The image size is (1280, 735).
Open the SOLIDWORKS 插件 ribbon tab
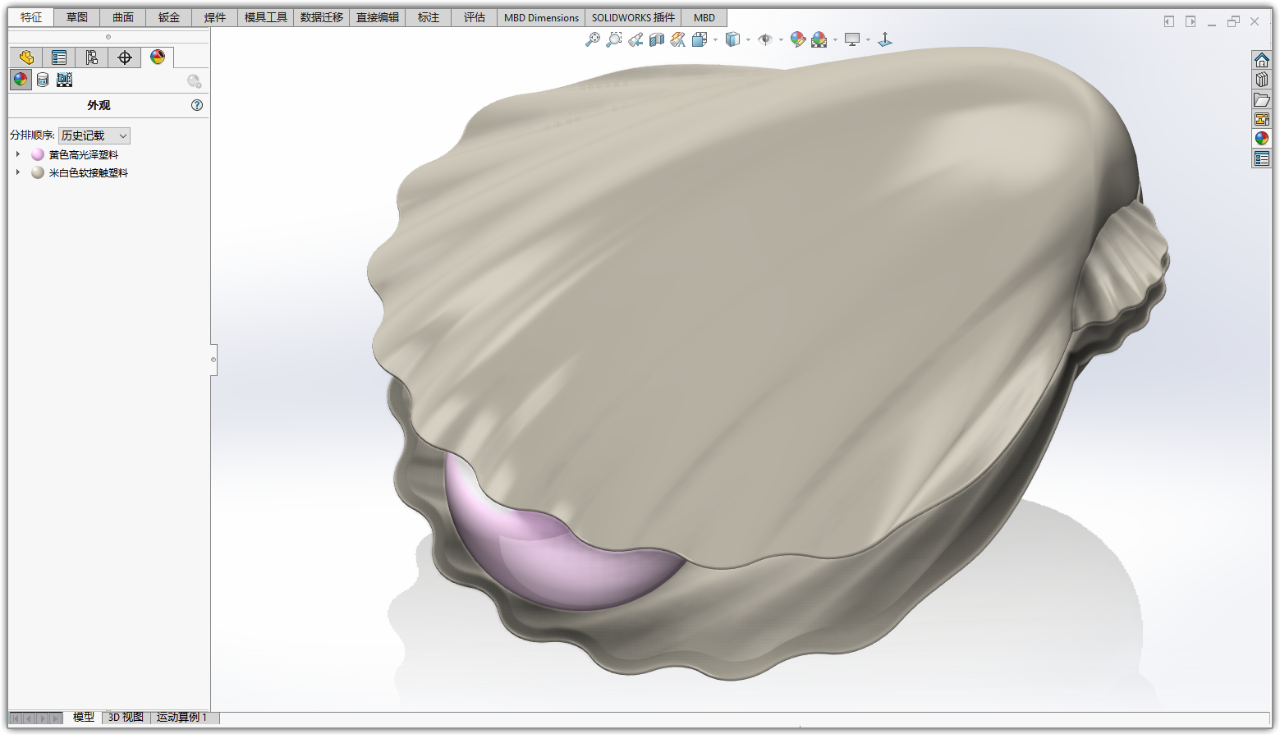(634, 17)
